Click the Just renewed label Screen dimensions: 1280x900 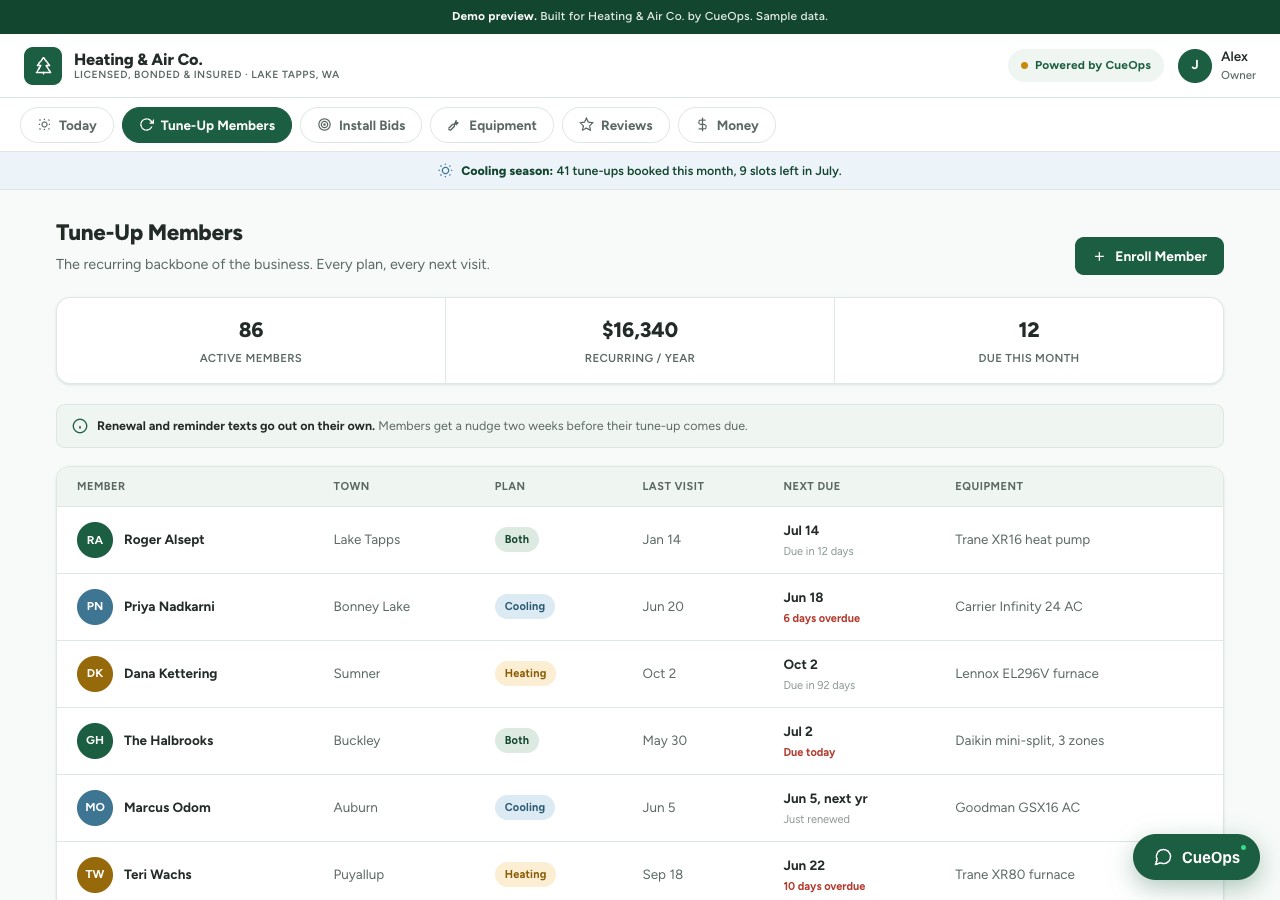(817, 820)
